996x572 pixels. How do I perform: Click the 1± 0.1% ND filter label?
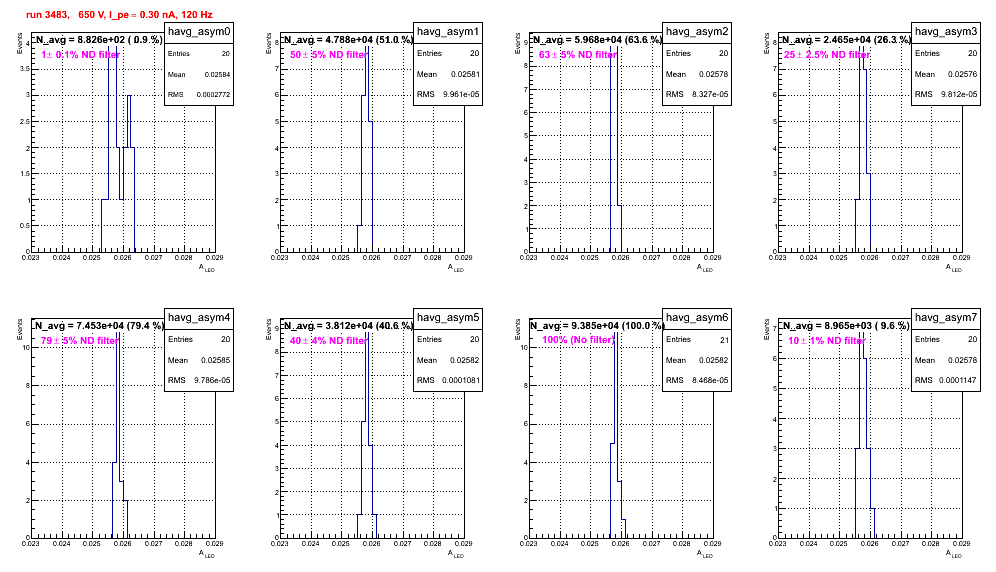(81, 55)
